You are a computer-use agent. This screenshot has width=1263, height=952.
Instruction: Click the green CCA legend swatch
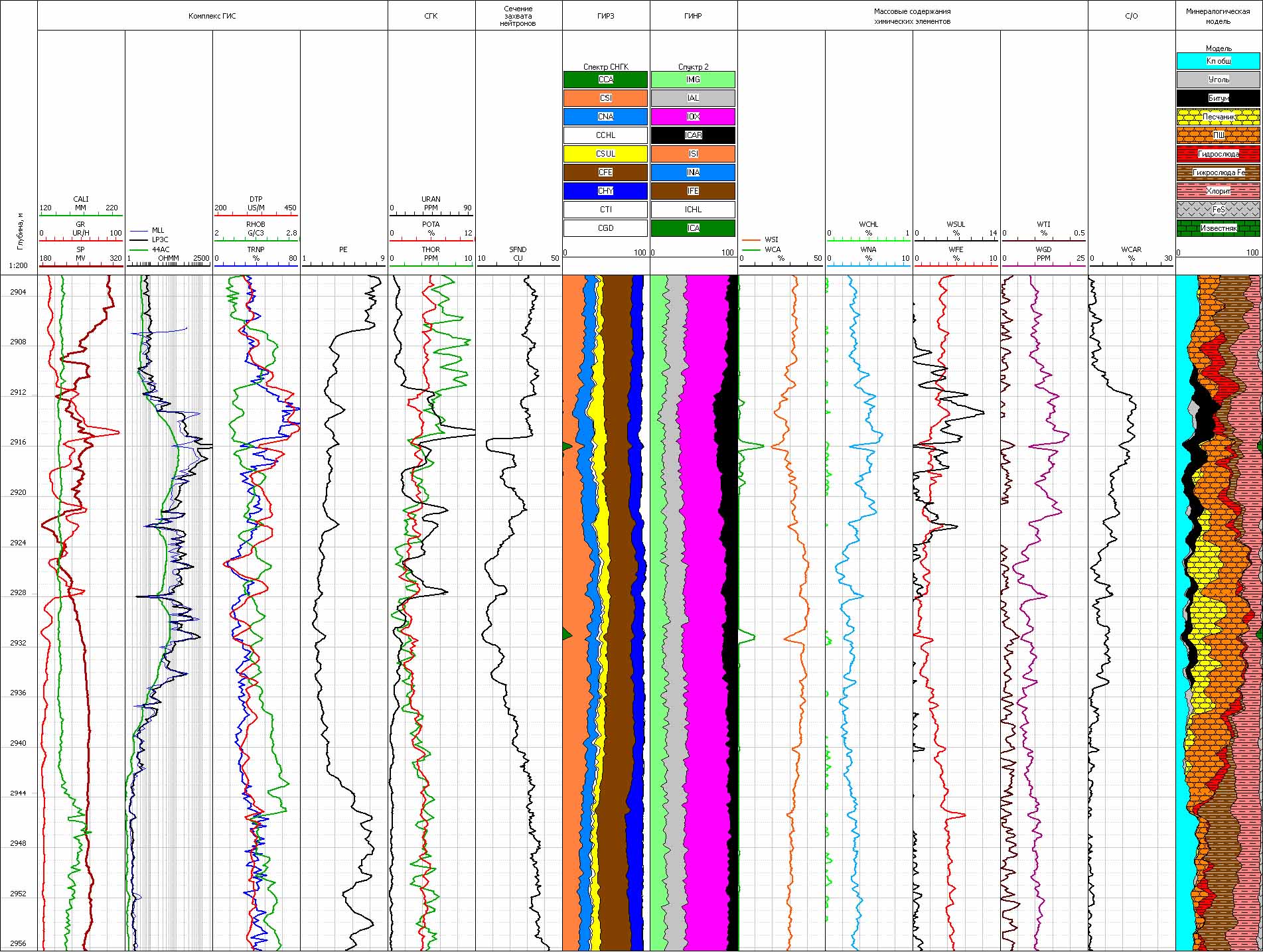click(x=605, y=80)
